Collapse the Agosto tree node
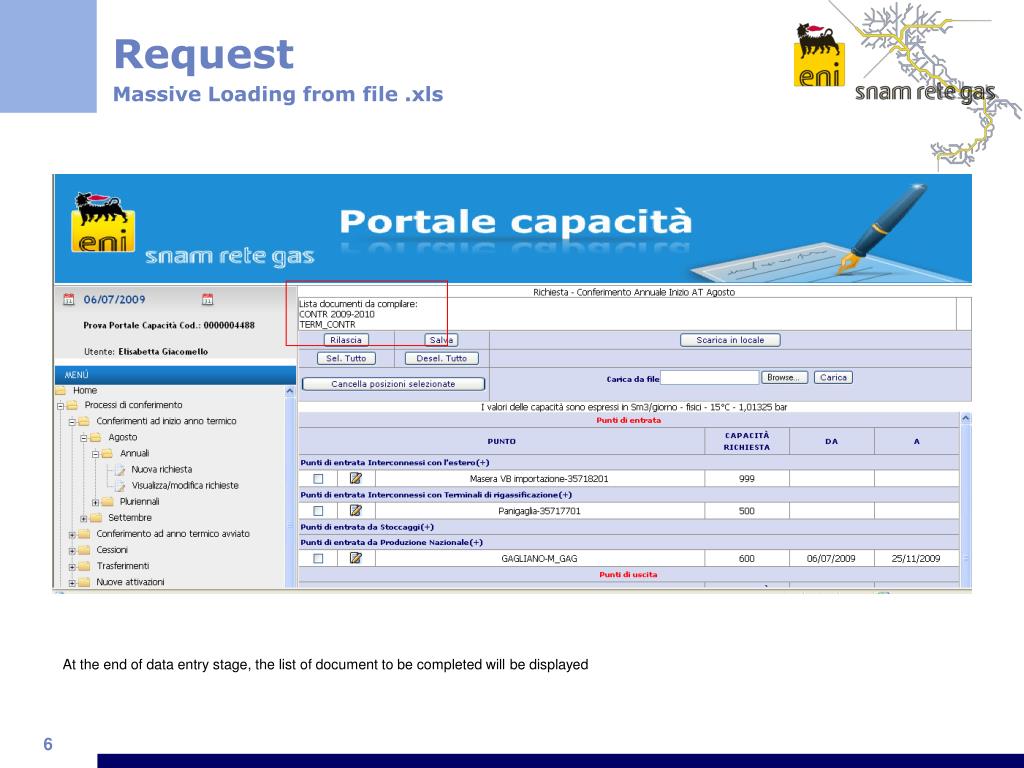This screenshot has height=768, width=1024. (x=84, y=438)
